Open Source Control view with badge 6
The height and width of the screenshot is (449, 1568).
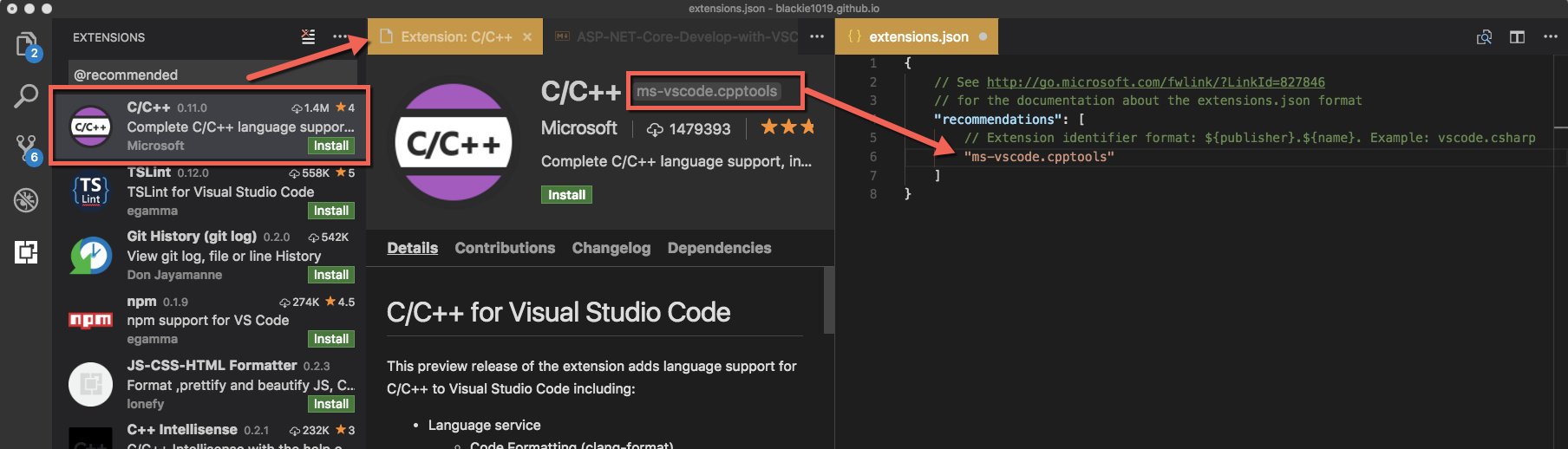click(26, 148)
